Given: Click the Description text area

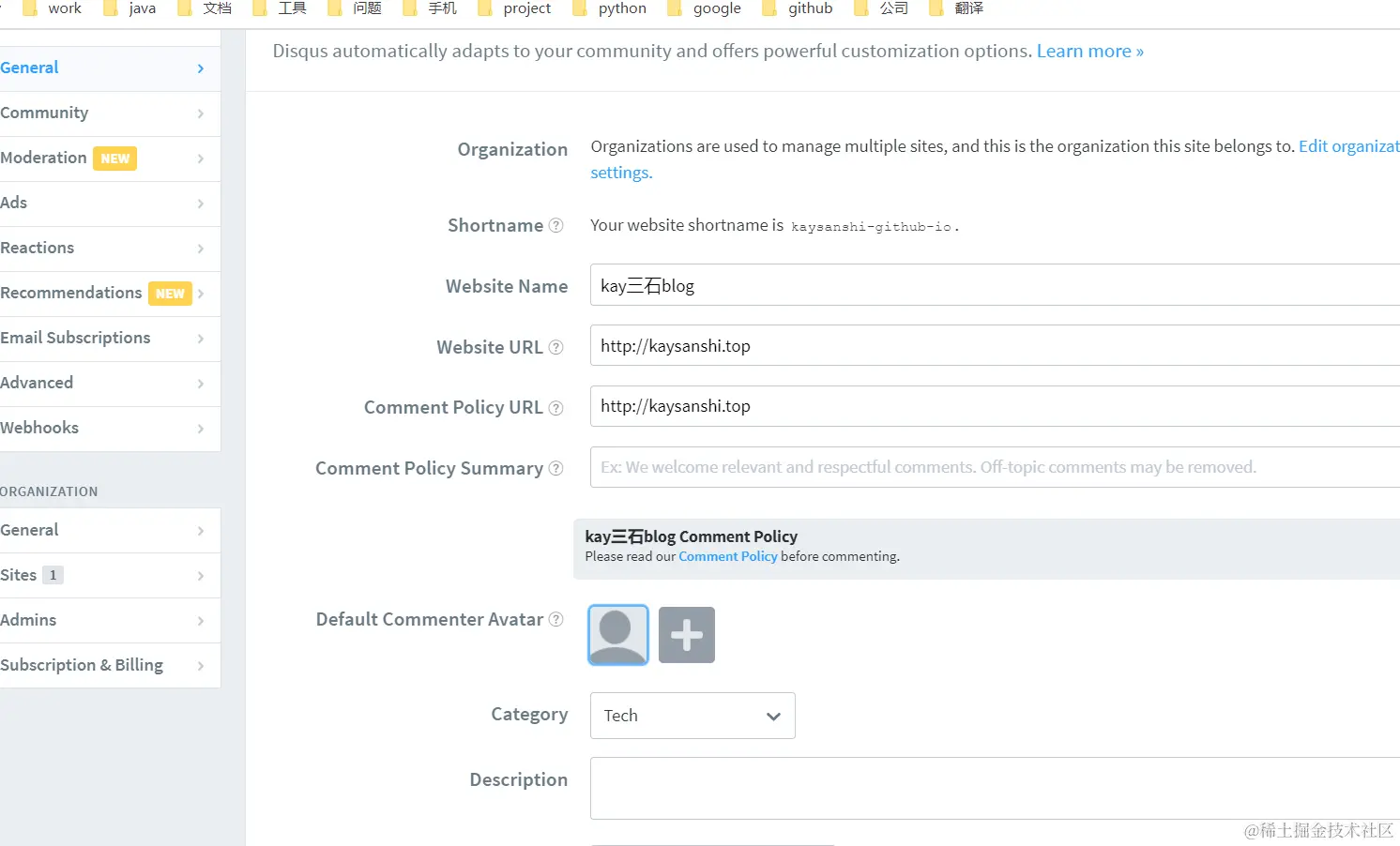Looking at the screenshot, I should [x=995, y=789].
